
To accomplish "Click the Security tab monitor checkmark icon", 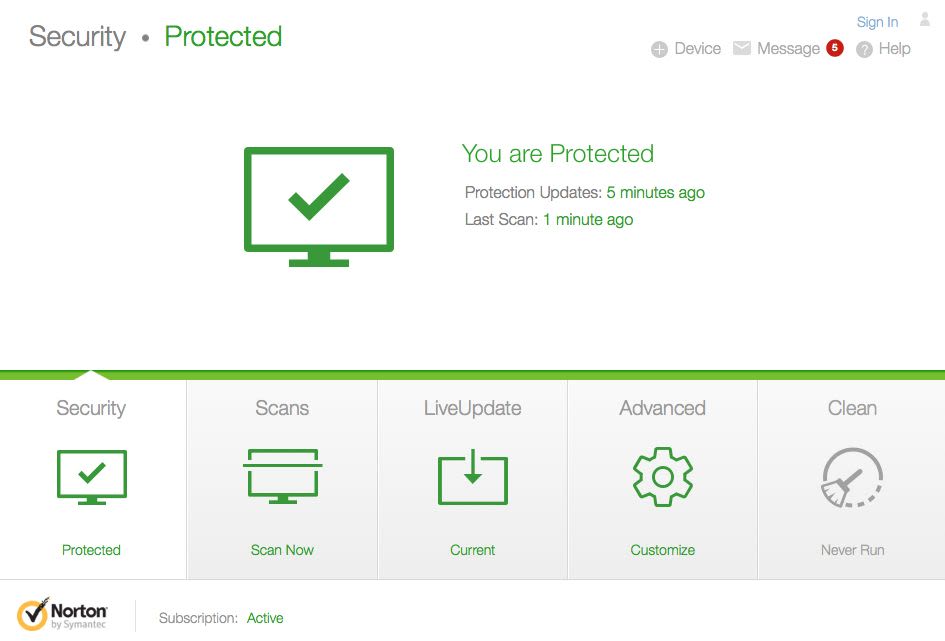I will [91, 477].
